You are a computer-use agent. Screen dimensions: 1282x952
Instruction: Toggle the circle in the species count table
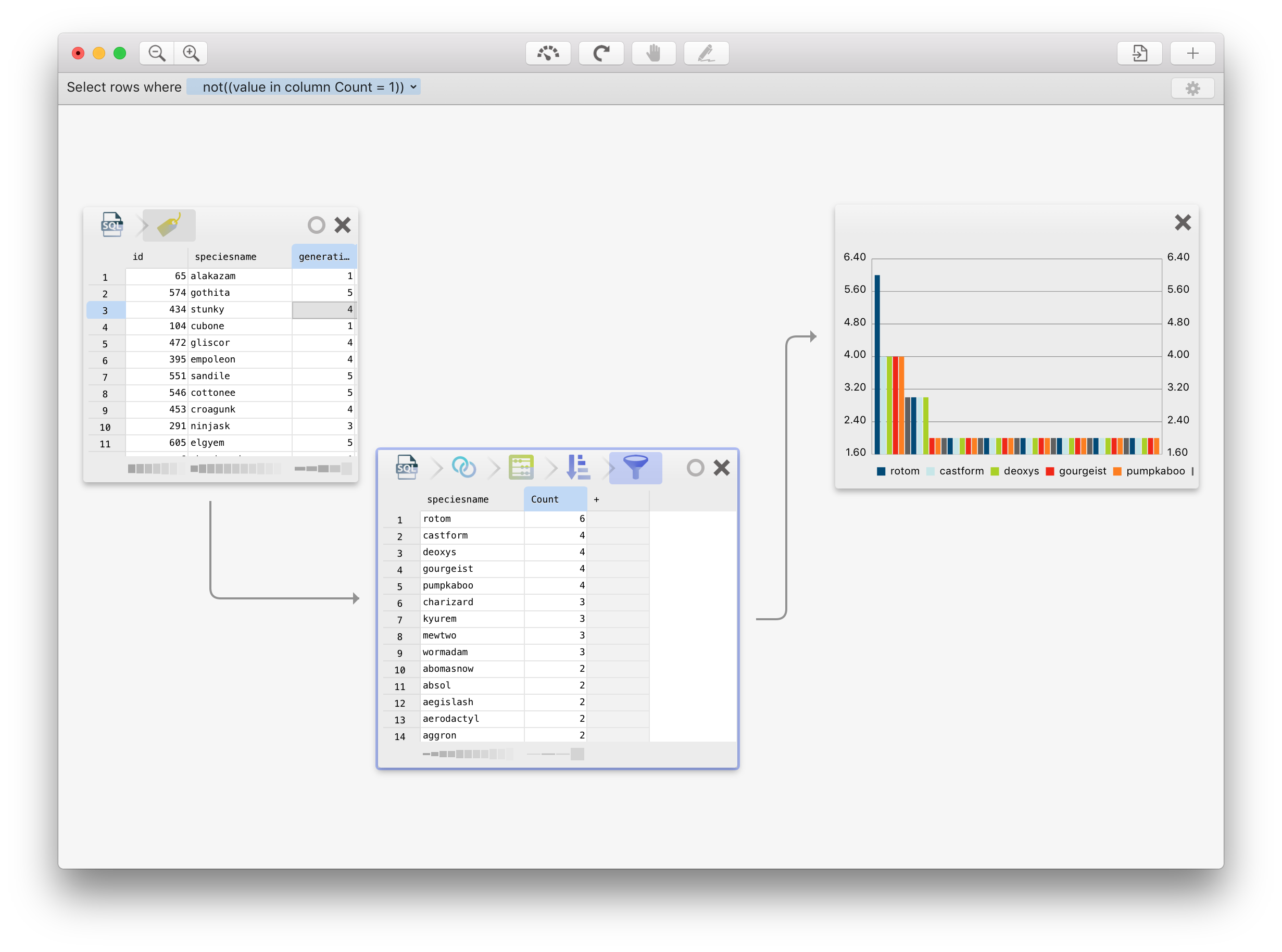[x=696, y=467]
